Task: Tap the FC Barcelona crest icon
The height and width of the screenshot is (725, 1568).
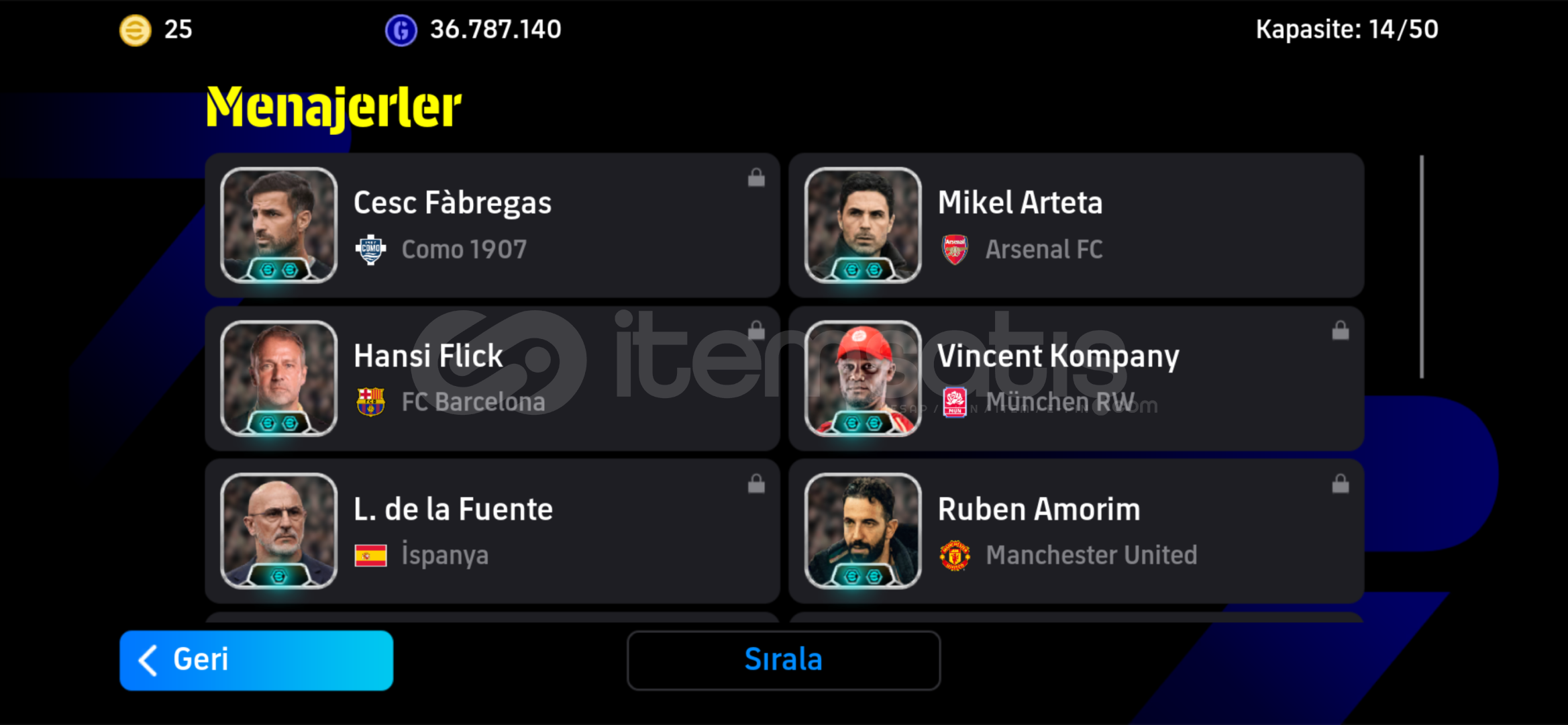Action: pos(370,402)
